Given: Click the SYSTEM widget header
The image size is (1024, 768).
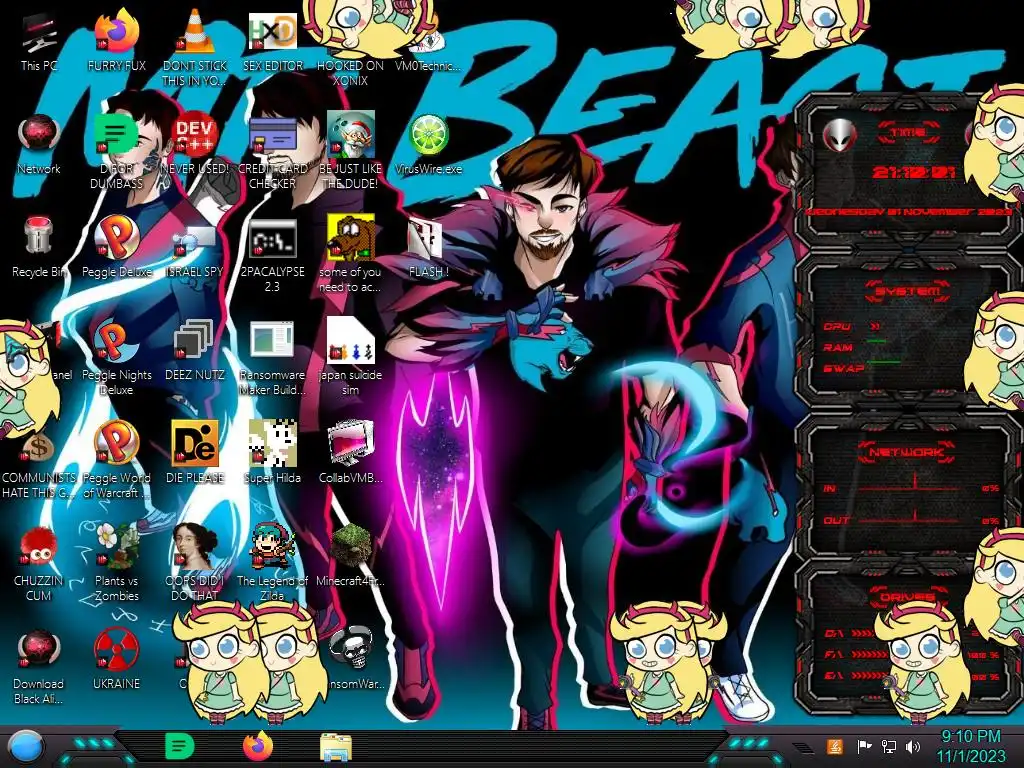Looking at the screenshot, I should [x=907, y=291].
